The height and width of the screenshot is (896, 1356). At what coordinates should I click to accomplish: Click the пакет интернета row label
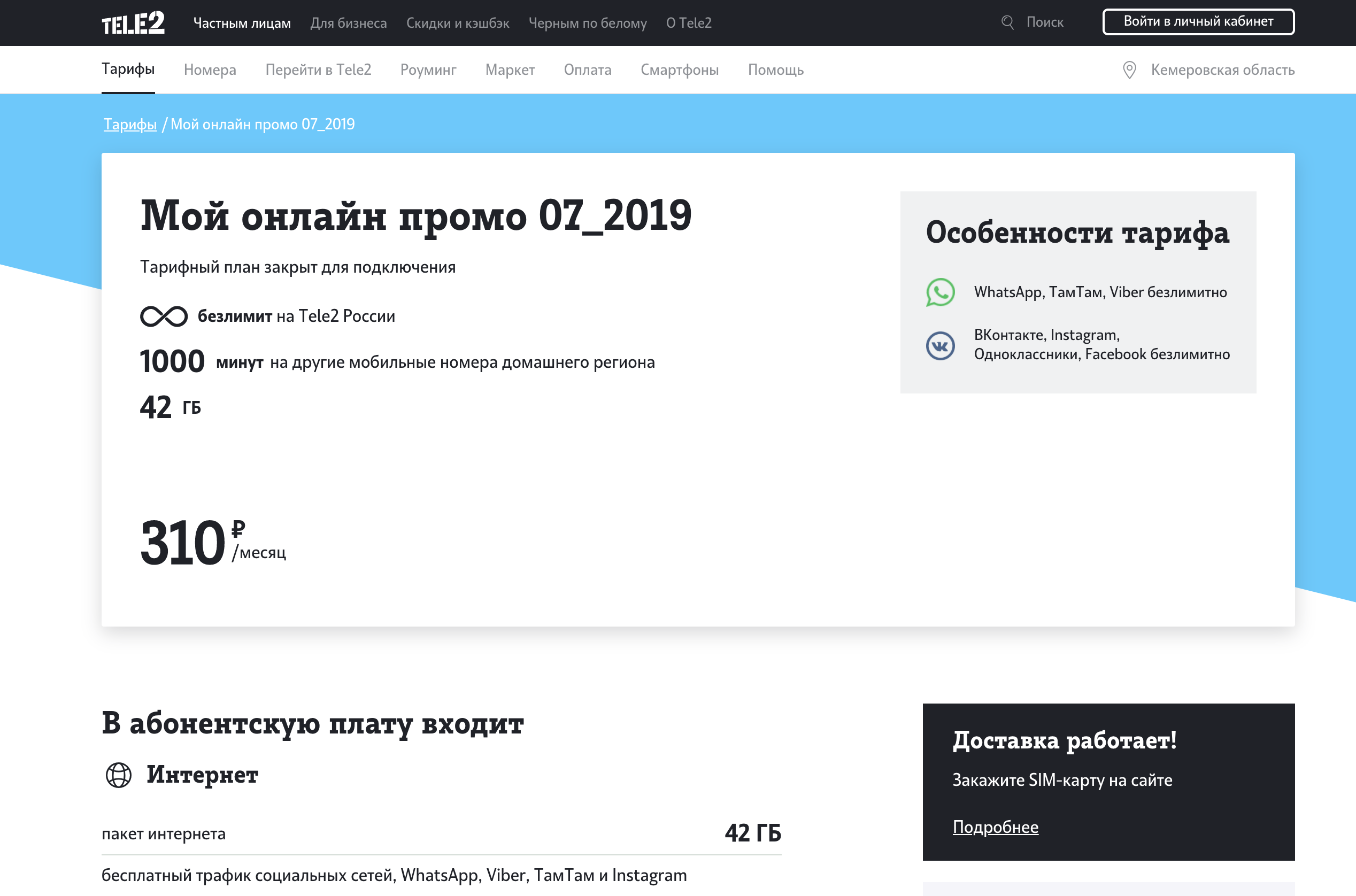[x=164, y=833]
